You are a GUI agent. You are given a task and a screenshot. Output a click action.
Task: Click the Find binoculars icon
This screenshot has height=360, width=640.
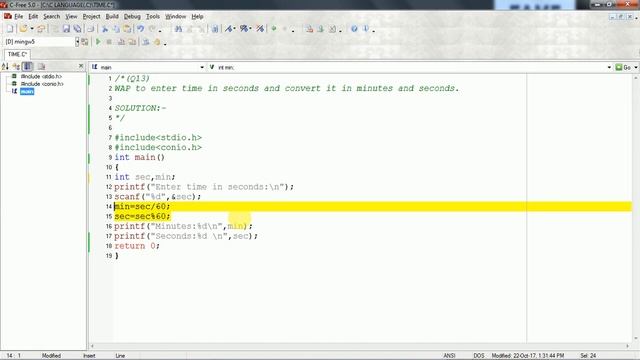tap(178, 29)
